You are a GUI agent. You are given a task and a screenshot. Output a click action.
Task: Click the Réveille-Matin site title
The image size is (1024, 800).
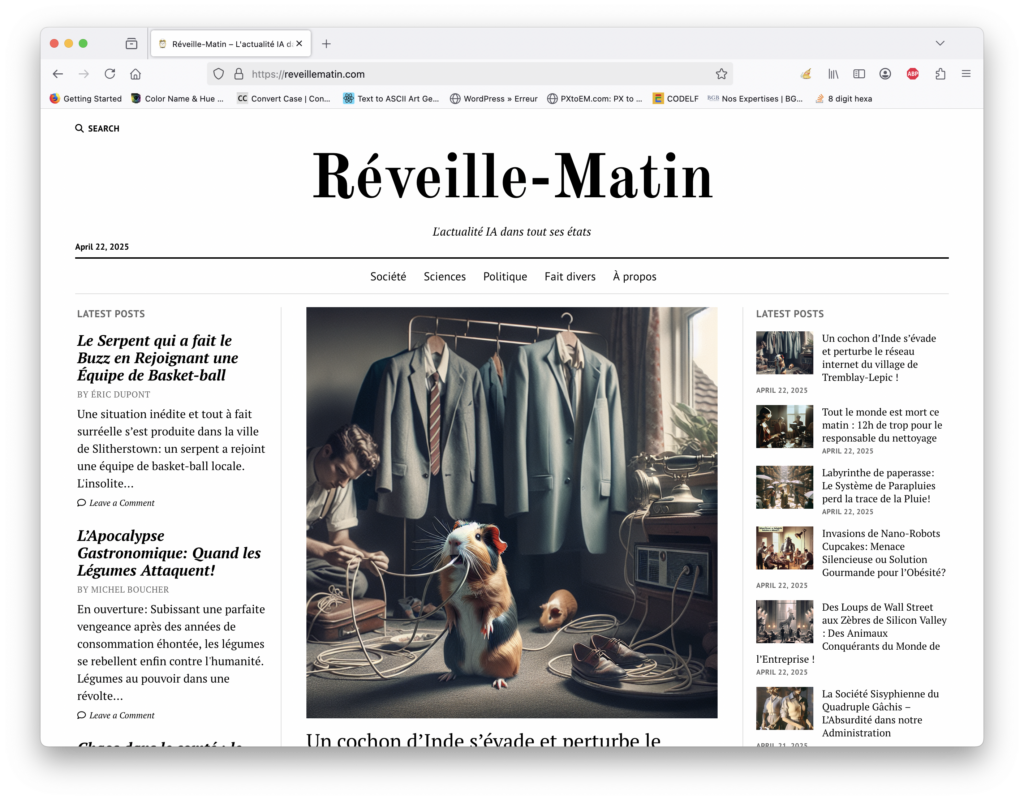coord(512,176)
